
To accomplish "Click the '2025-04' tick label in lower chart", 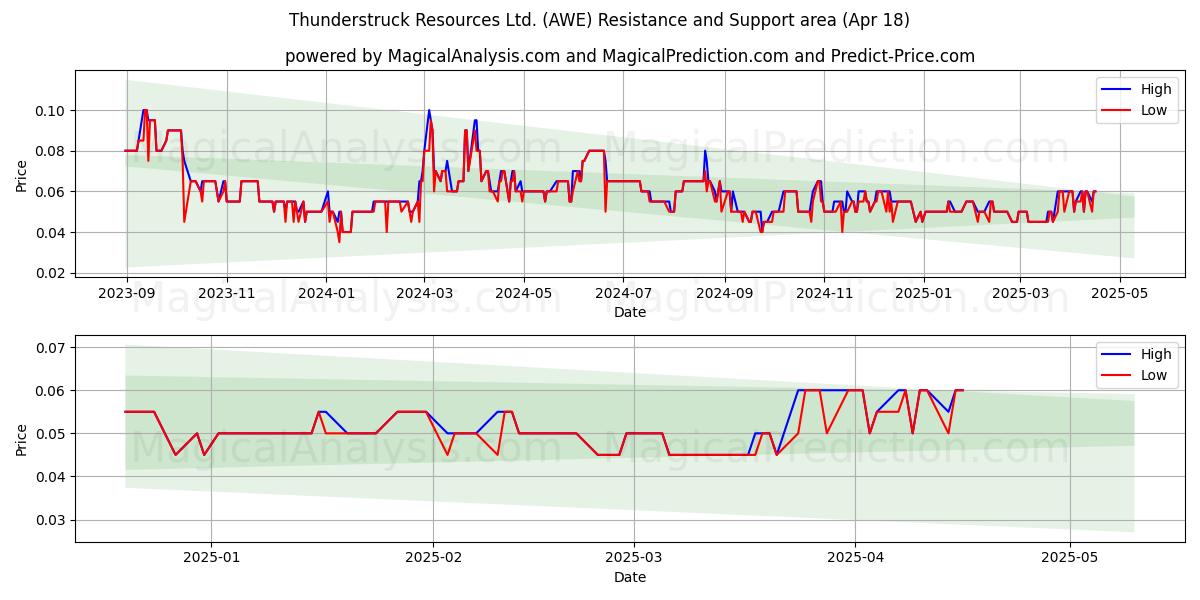I will coord(857,559).
